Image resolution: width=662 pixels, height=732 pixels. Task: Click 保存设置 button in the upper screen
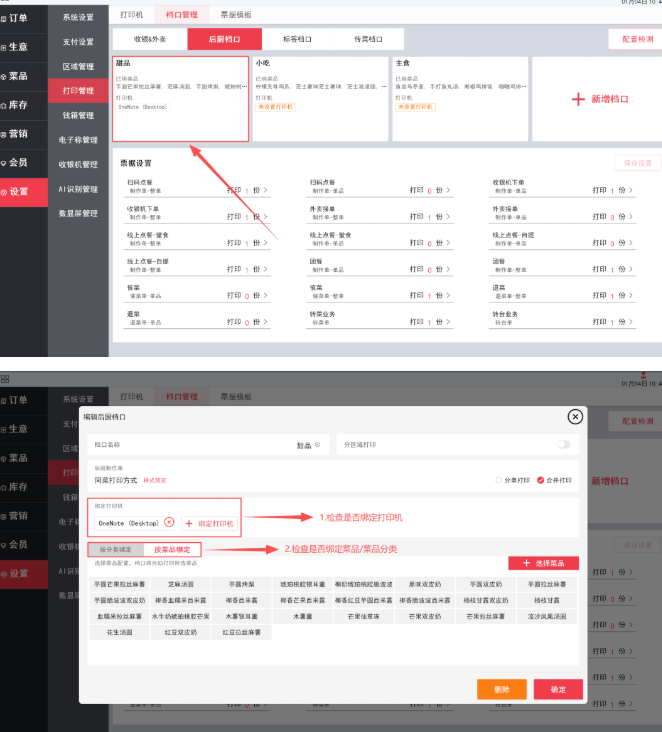click(x=638, y=163)
